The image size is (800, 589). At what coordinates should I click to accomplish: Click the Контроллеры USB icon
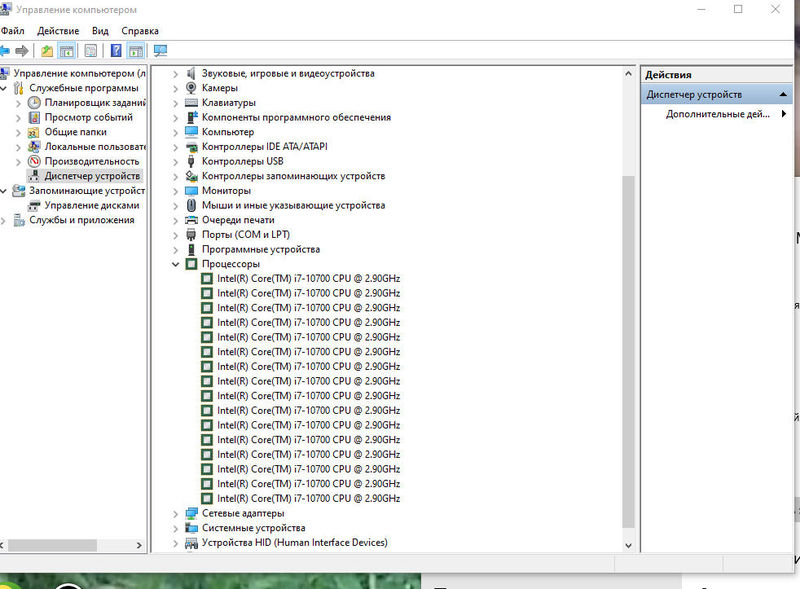(x=192, y=161)
